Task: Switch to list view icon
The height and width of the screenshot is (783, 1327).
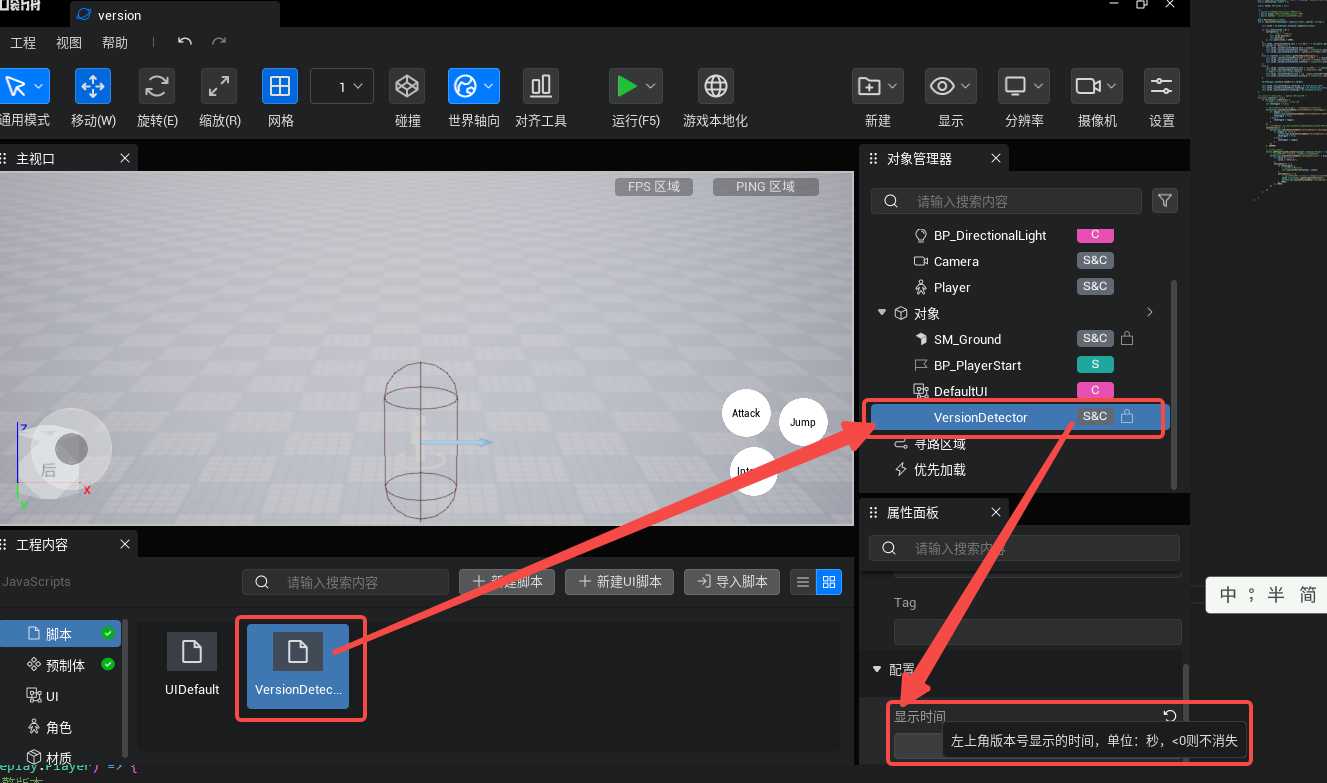Action: [802, 582]
